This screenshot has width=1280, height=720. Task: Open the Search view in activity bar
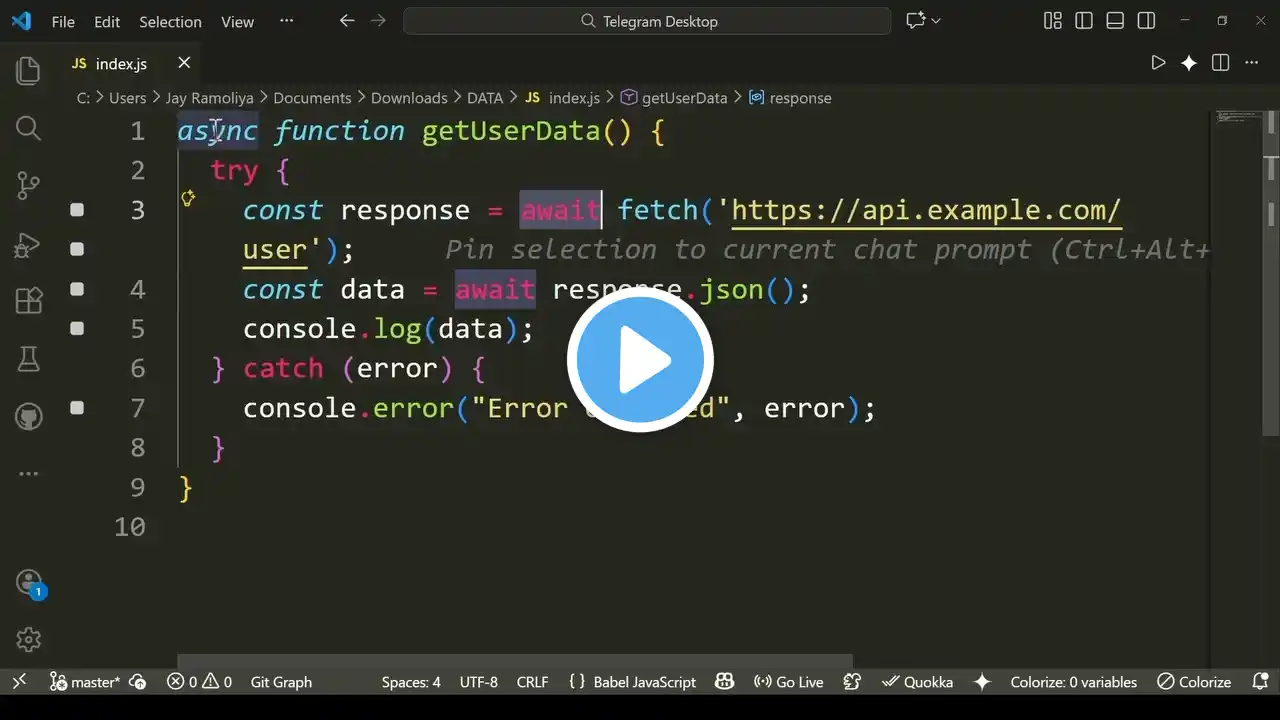[28, 128]
